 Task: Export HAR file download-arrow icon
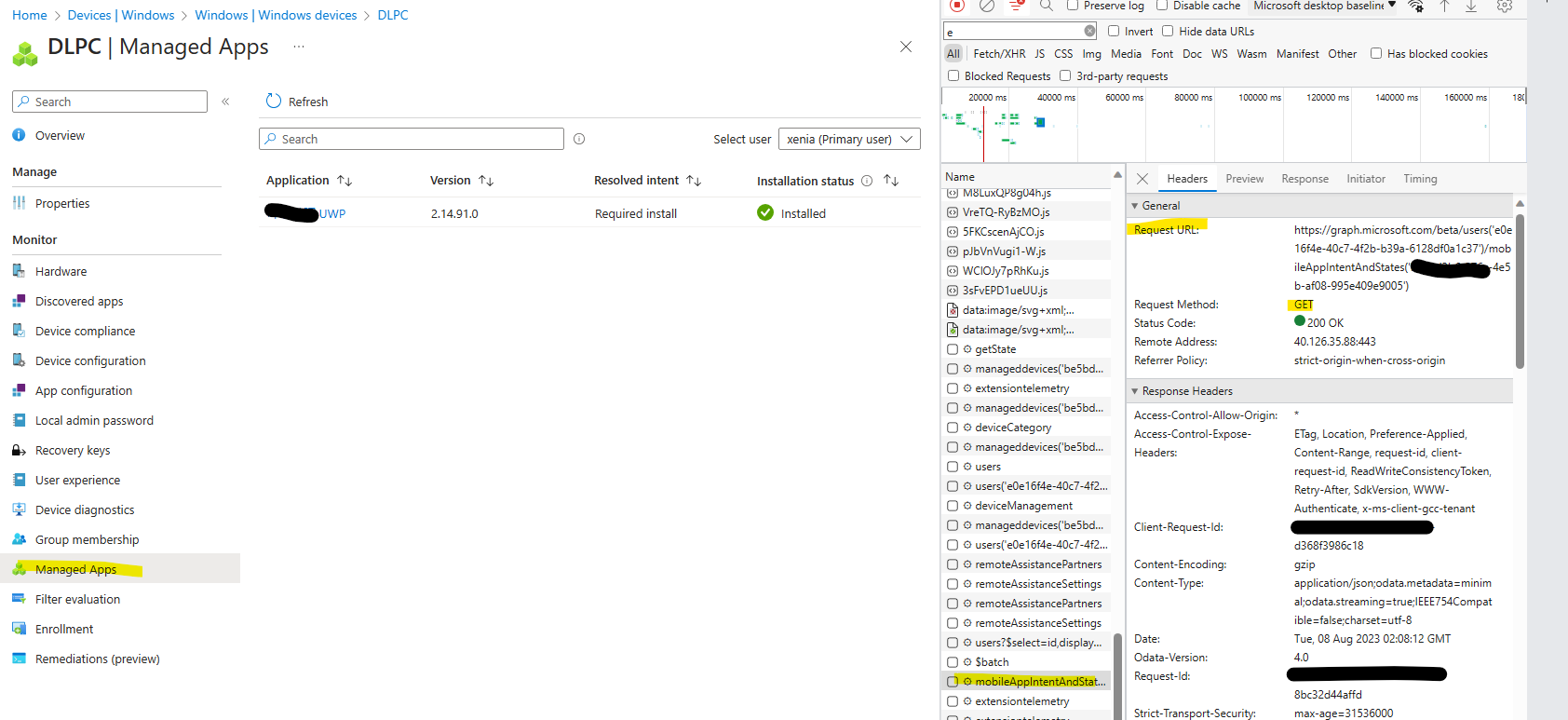pyautogui.click(x=1471, y=6)
